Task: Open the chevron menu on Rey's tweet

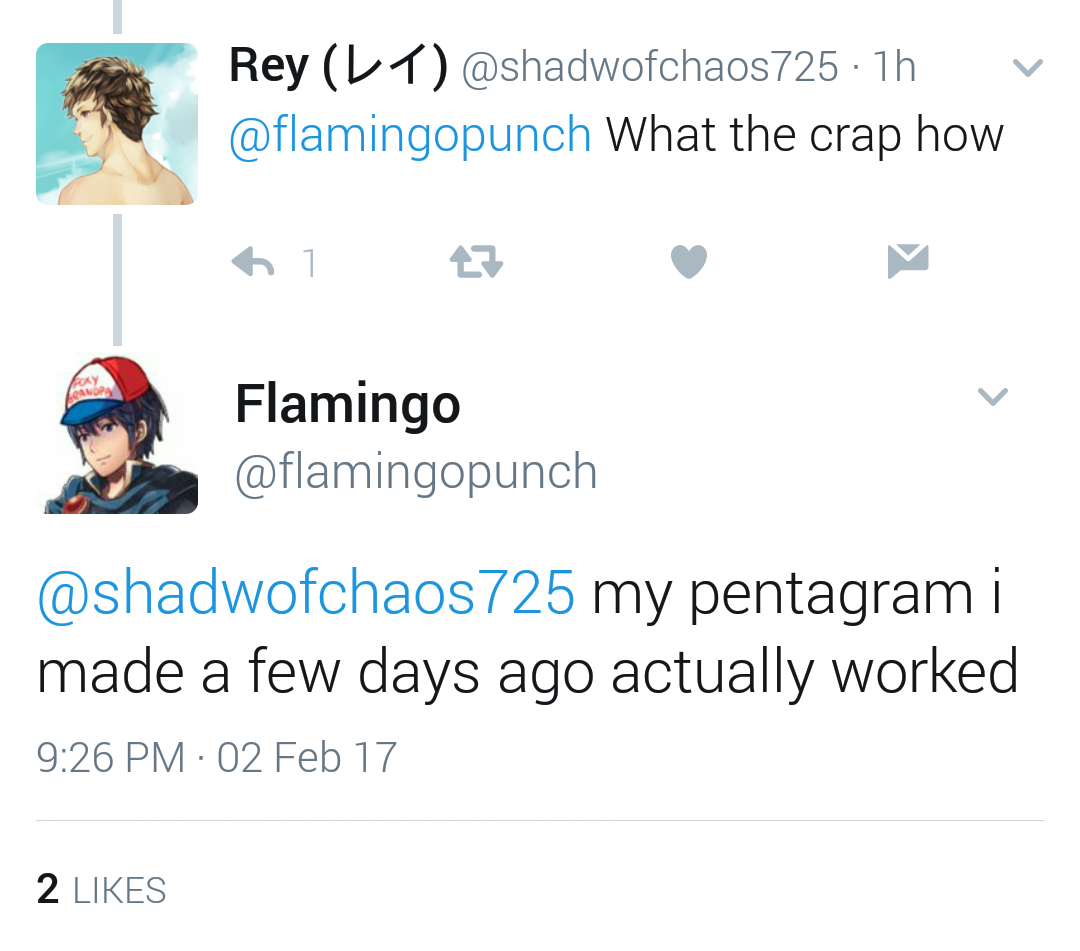Action: [x=1028, y=69]
